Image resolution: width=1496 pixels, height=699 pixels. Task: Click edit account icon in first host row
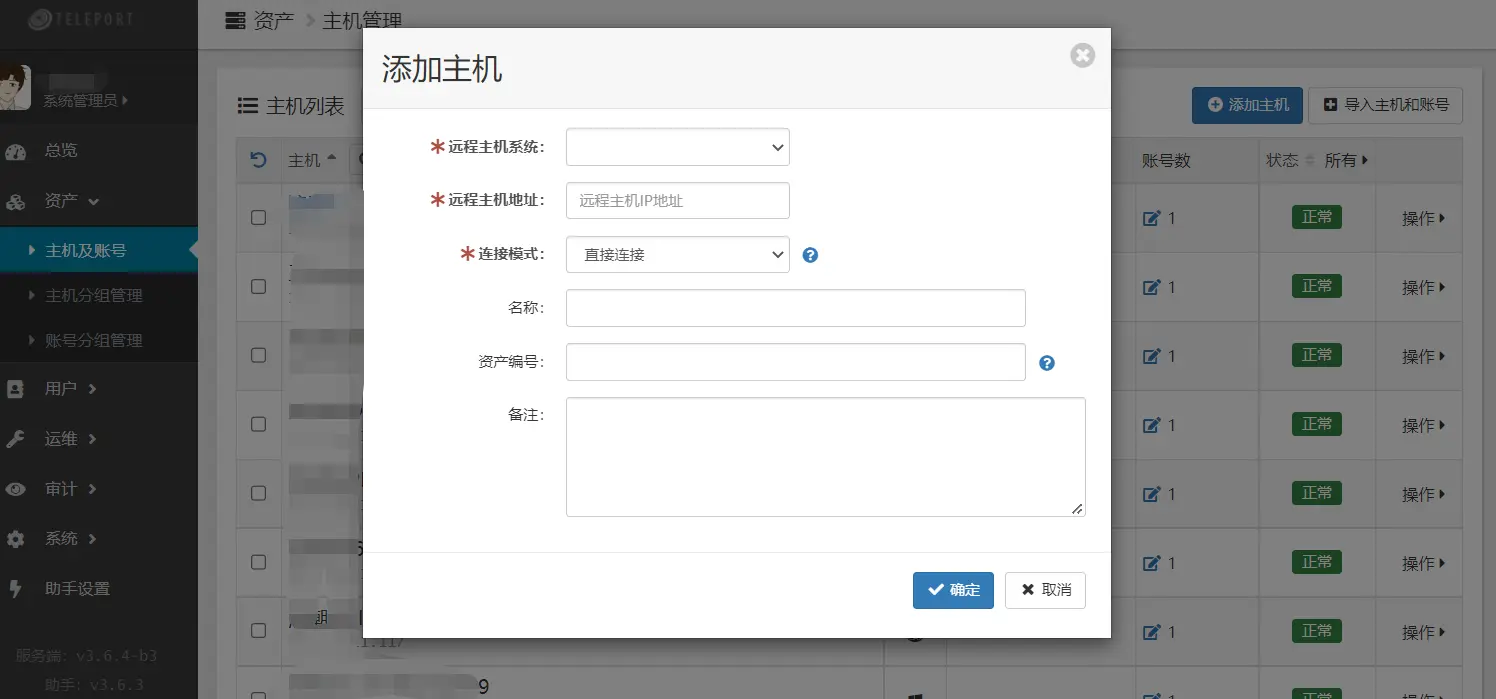point(1151,218)
